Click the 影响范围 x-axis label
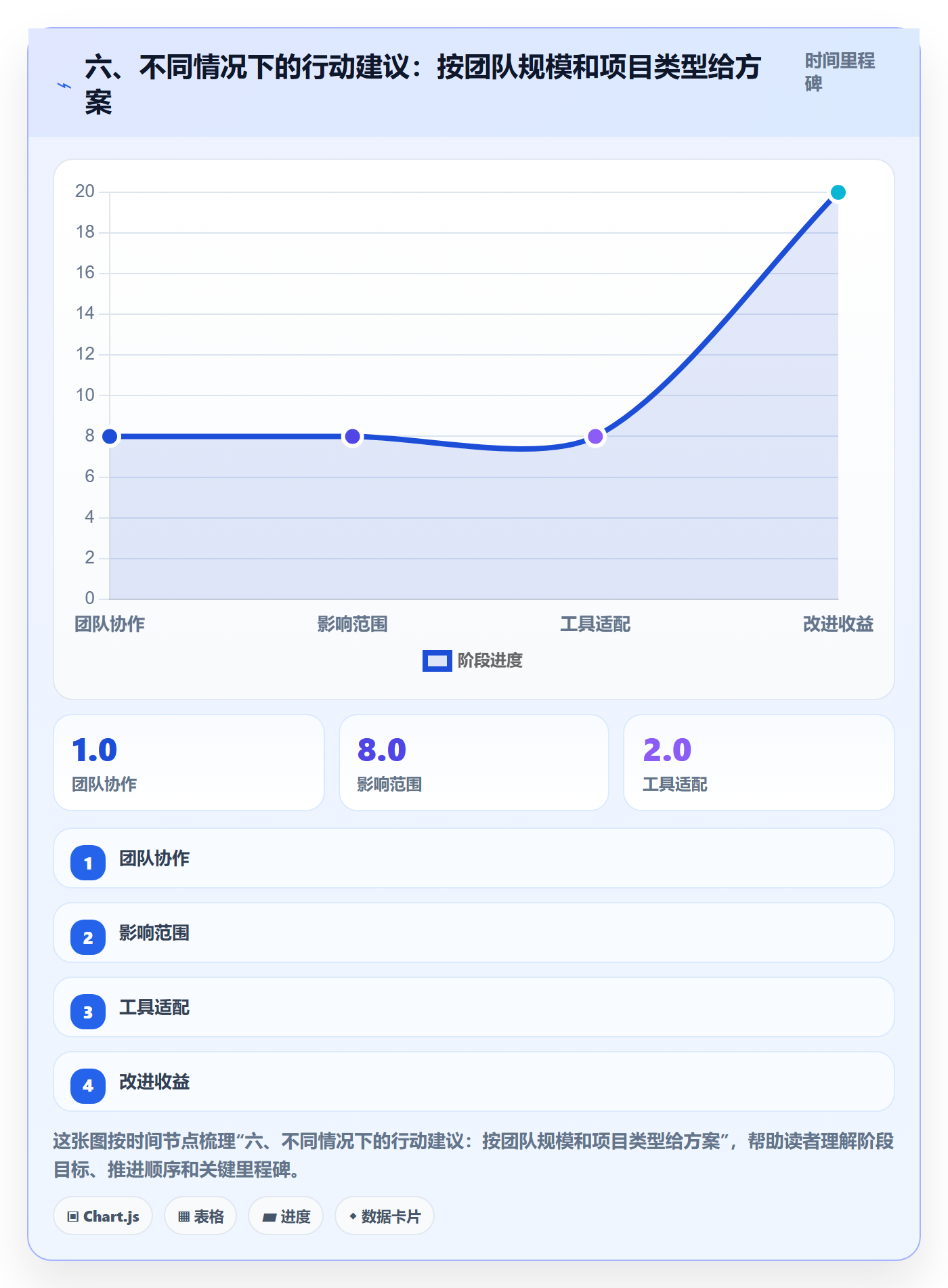 [352, 624]
